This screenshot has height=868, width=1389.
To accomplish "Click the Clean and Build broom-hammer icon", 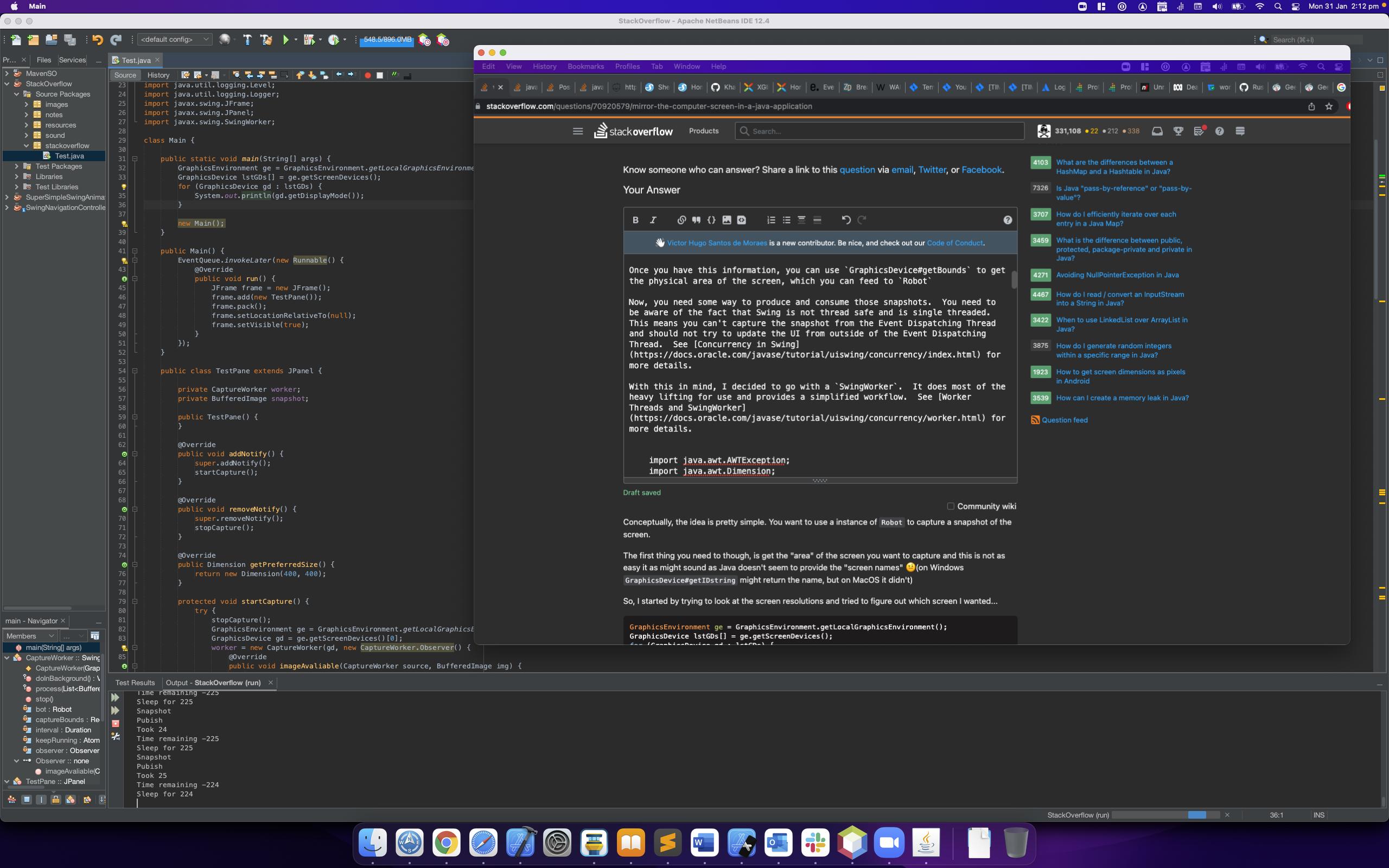I will coord(266,40).
